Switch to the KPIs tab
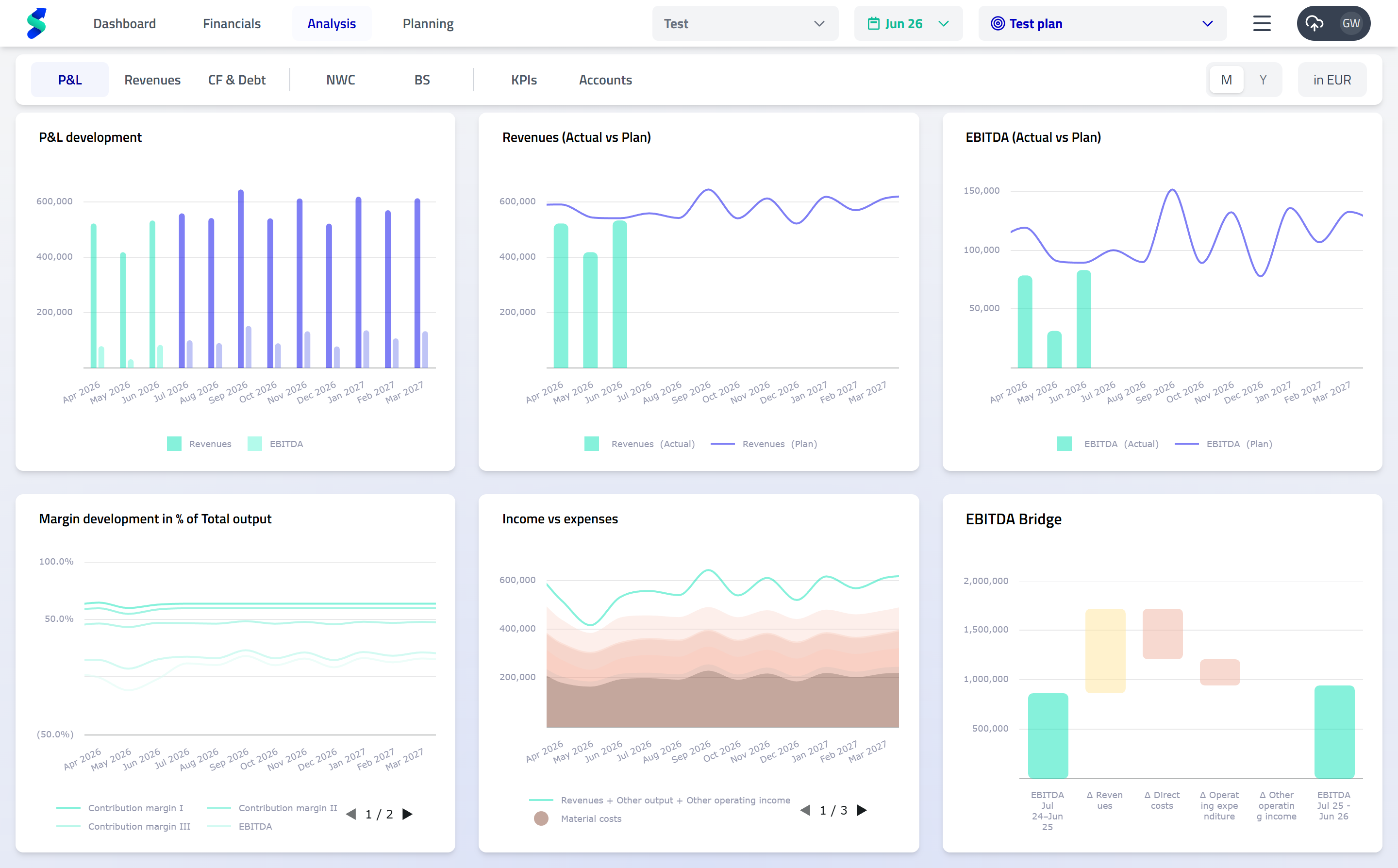The image size is (1398, 868). pos(523,80)
